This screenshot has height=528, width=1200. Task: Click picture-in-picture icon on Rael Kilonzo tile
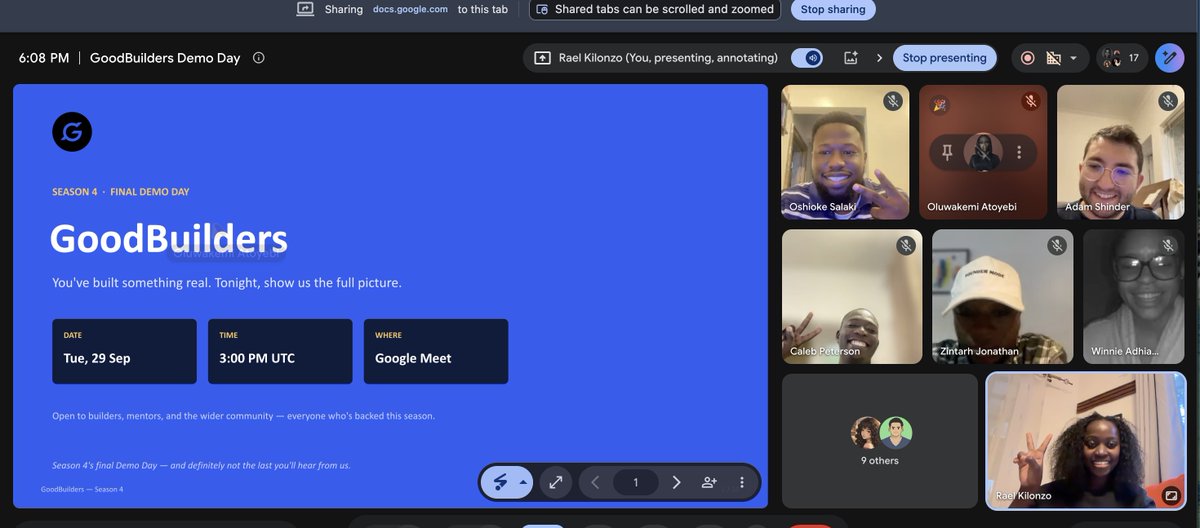coord(1171,494)
